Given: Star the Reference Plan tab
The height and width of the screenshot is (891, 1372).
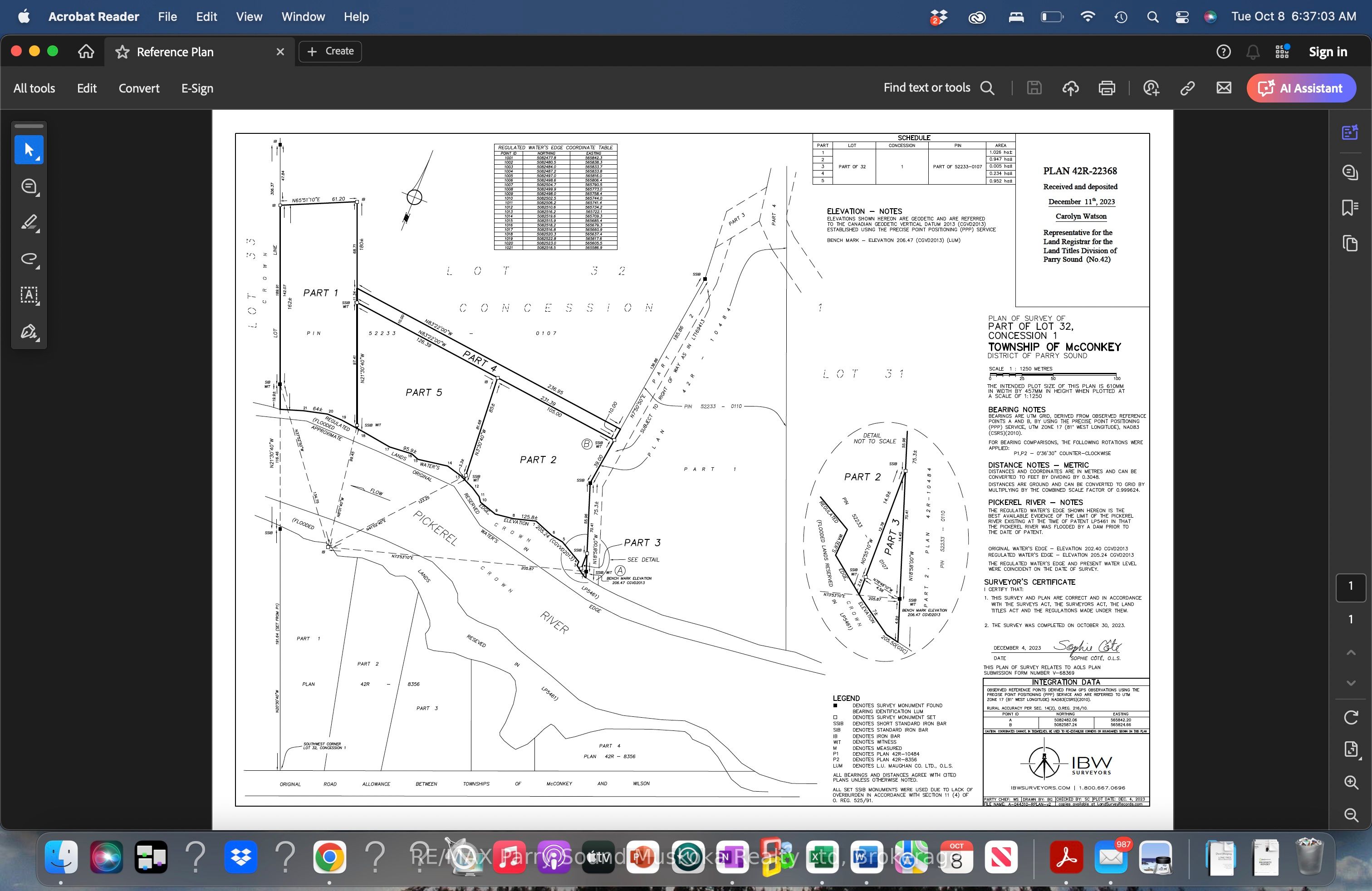Looking at the screenshot, I should [x=122, y=52].
